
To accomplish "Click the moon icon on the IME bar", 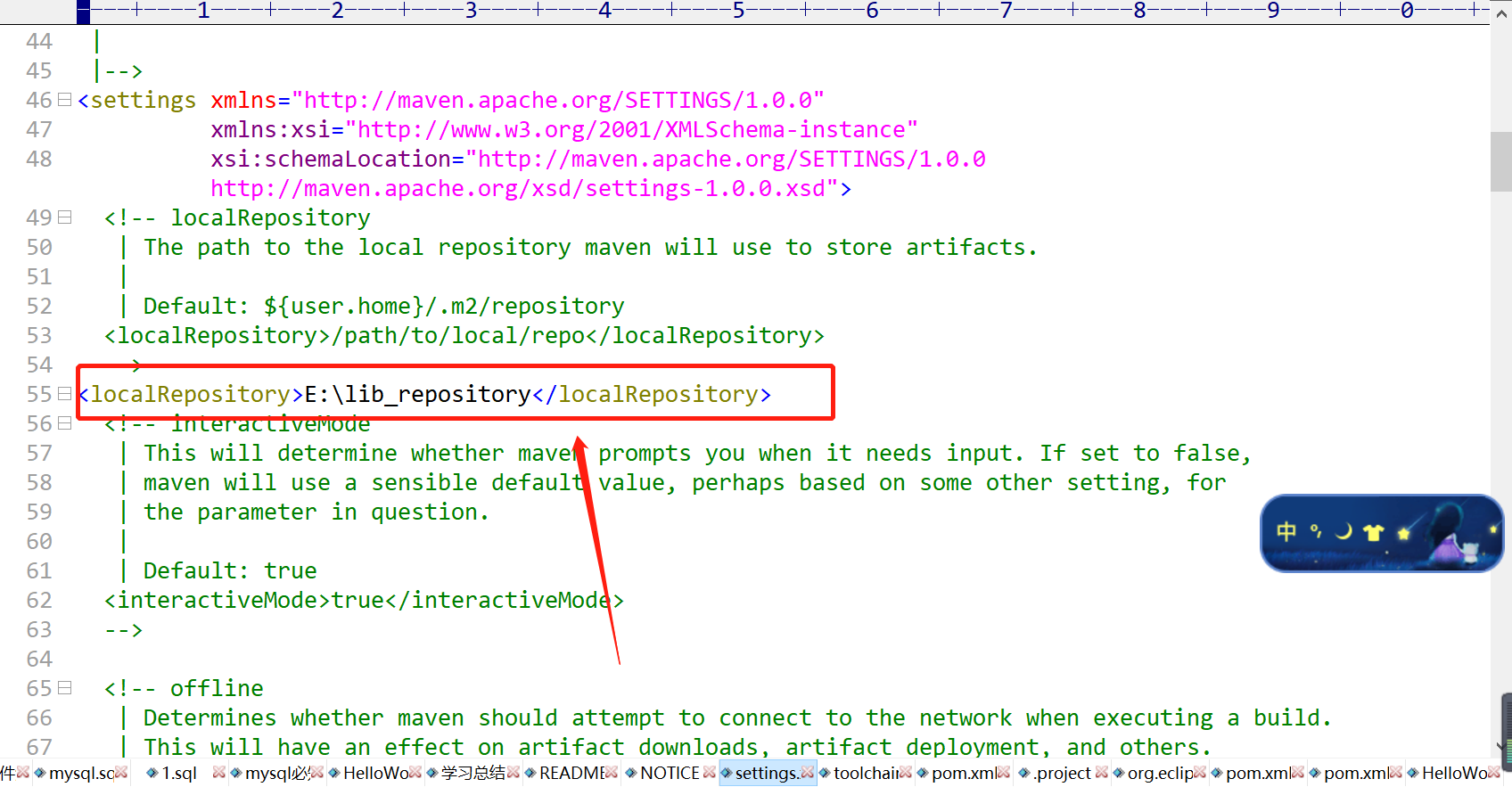I will pos(1344,532).
